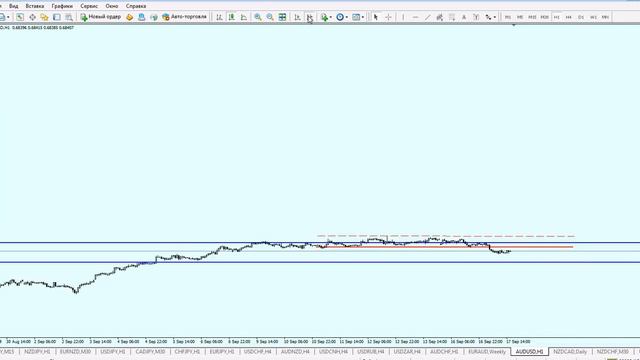640x360 pixels.
Task: Open the Strategy Tester panel icon
Action: point(69,17)
